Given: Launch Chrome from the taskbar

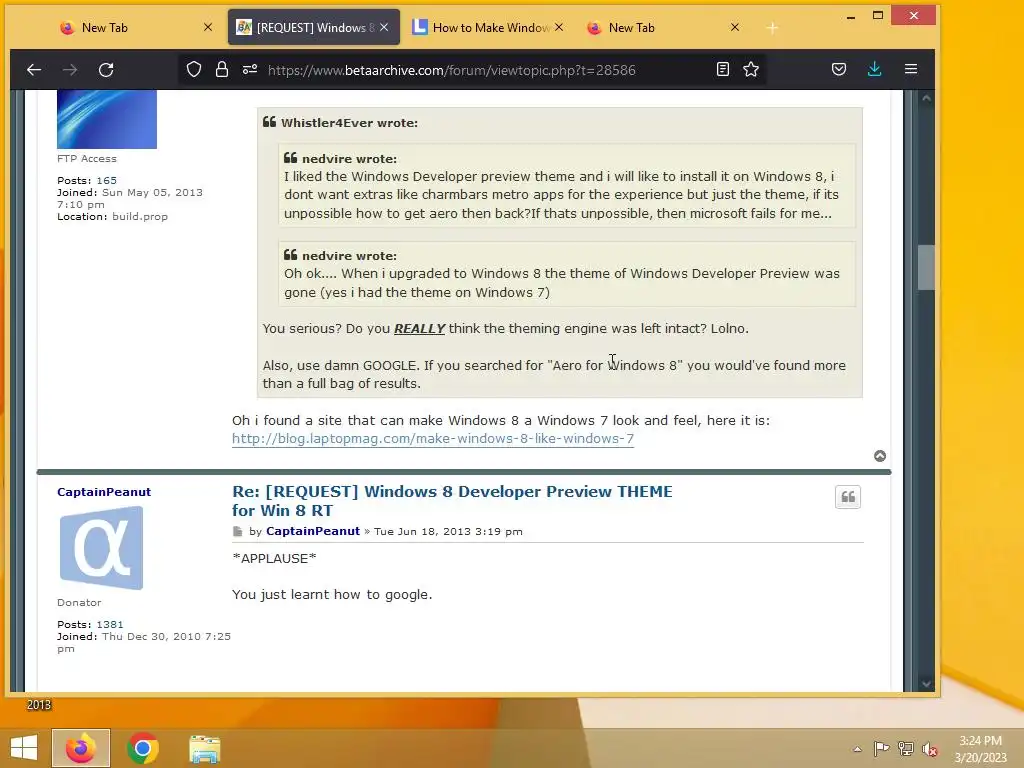Looking at the screenshot, I should coord(143,748).
